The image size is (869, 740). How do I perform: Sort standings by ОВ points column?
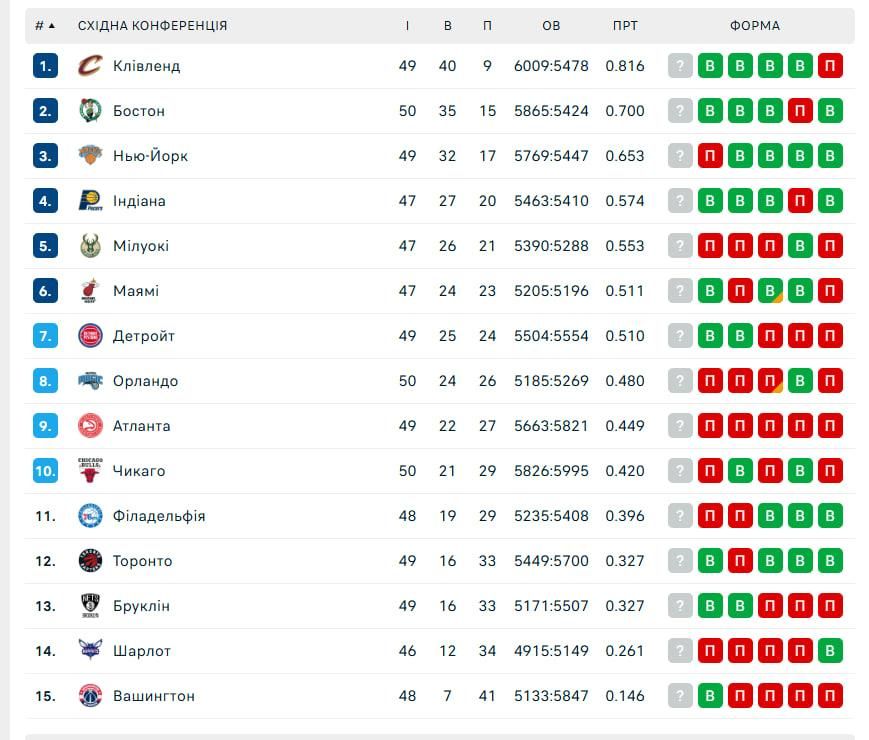(551, 26)
